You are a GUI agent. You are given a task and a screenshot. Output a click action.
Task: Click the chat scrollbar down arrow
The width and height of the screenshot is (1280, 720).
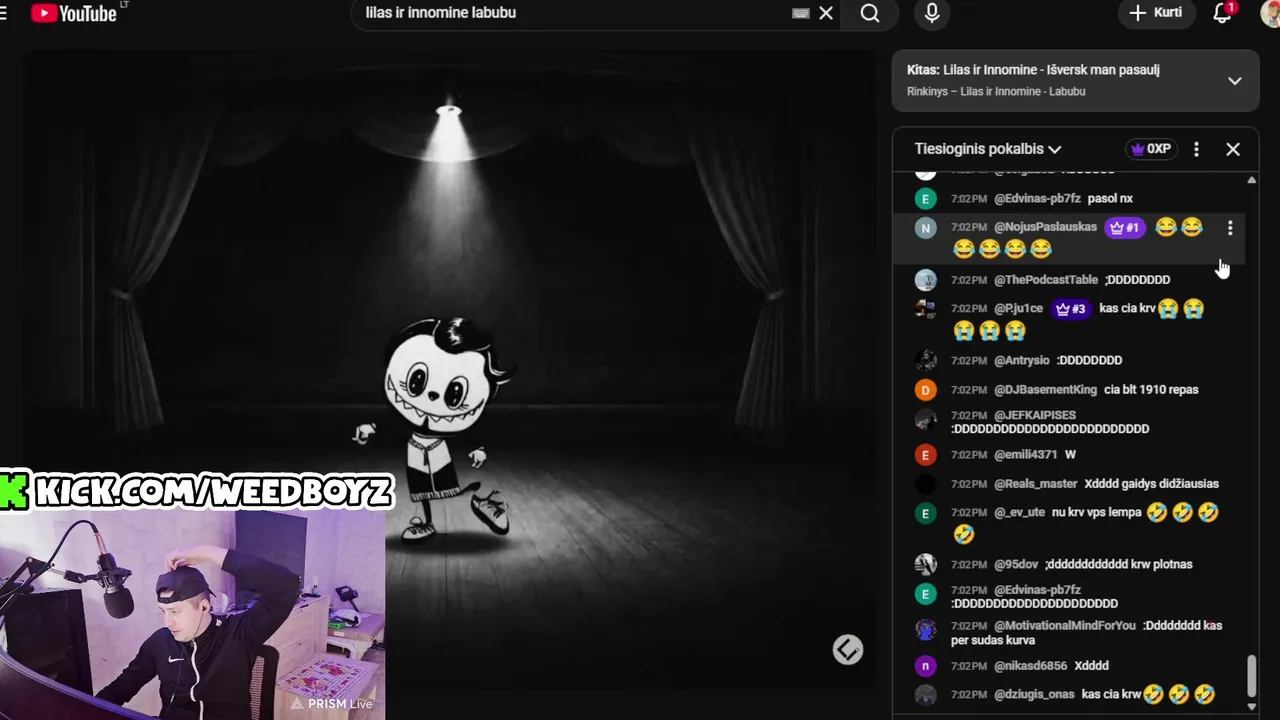click(x=1252, y=706)
